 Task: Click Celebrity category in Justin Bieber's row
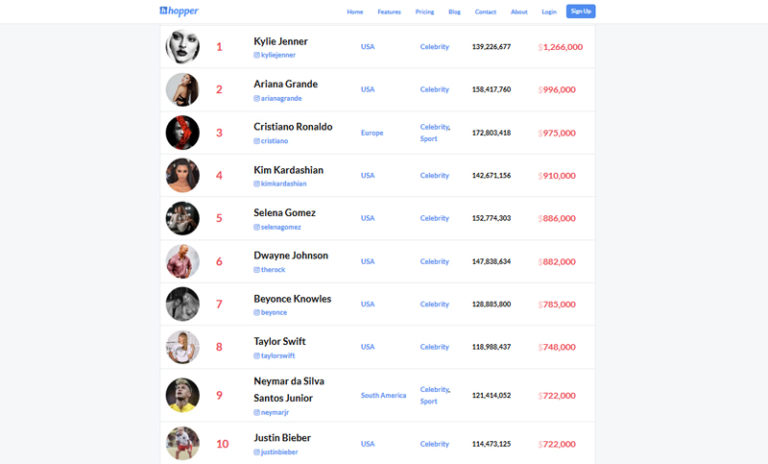pos(434,444)
